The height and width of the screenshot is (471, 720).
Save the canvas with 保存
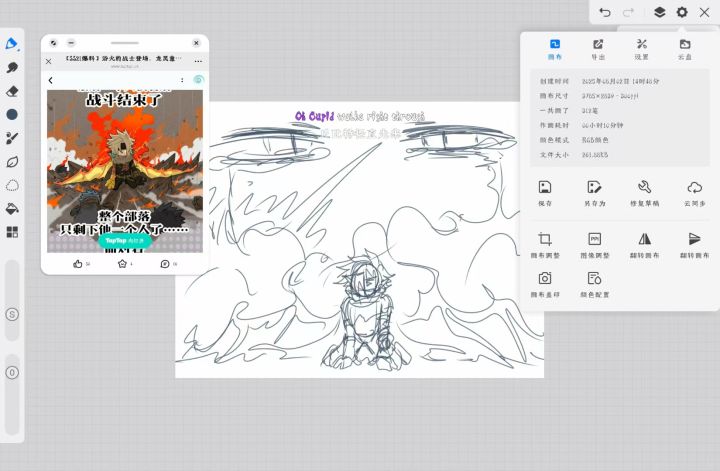tap(545, 193)
